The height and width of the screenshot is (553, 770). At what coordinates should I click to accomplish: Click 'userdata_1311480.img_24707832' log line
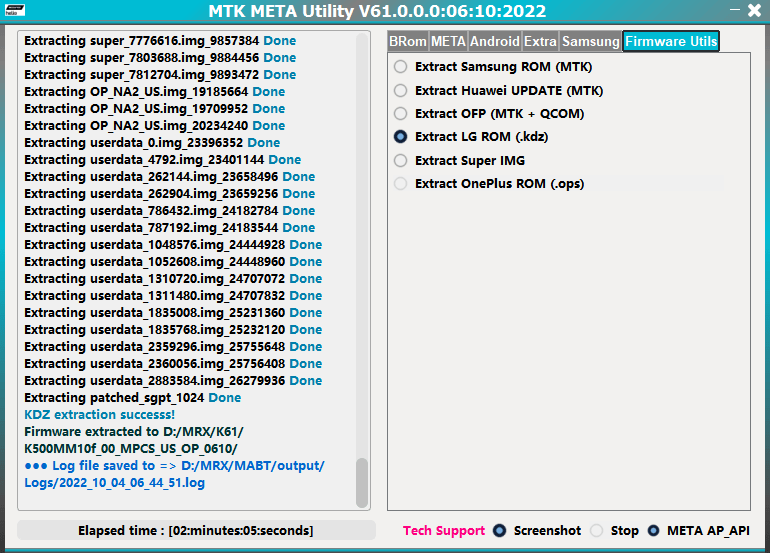click(173, 296)
